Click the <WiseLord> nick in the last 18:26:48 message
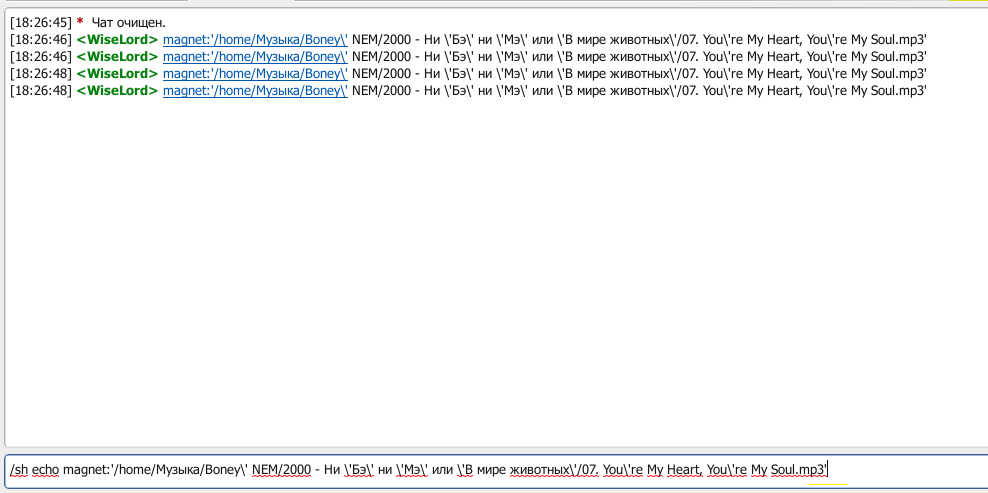 point(117,91)
